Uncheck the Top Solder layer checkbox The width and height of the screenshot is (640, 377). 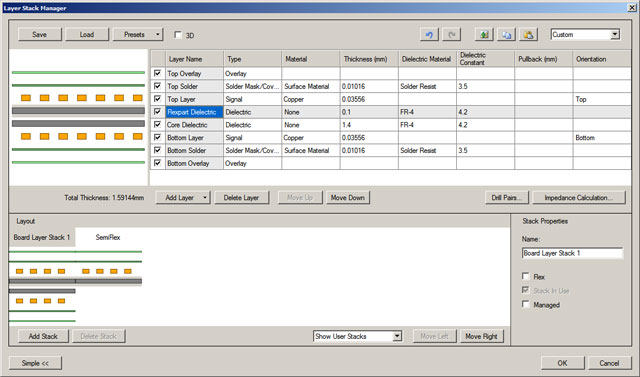(x=158, y=86)
